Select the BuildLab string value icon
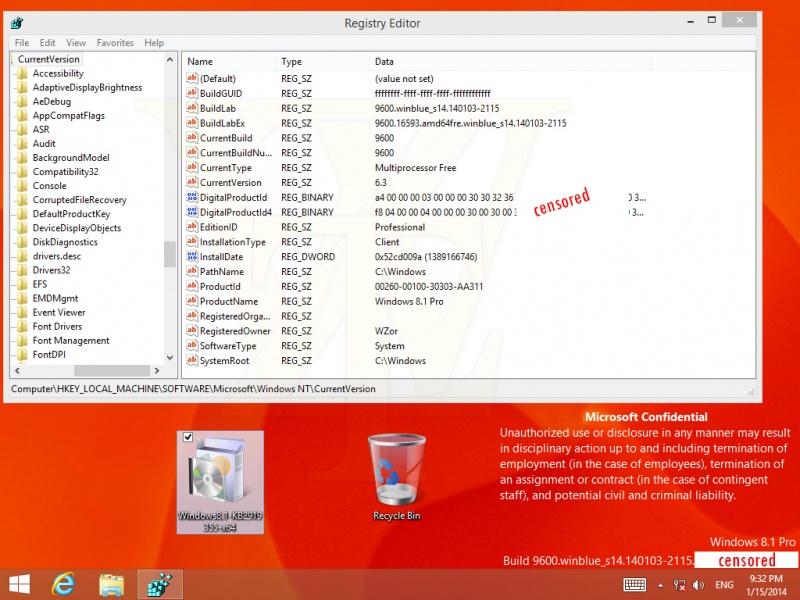 192,108
